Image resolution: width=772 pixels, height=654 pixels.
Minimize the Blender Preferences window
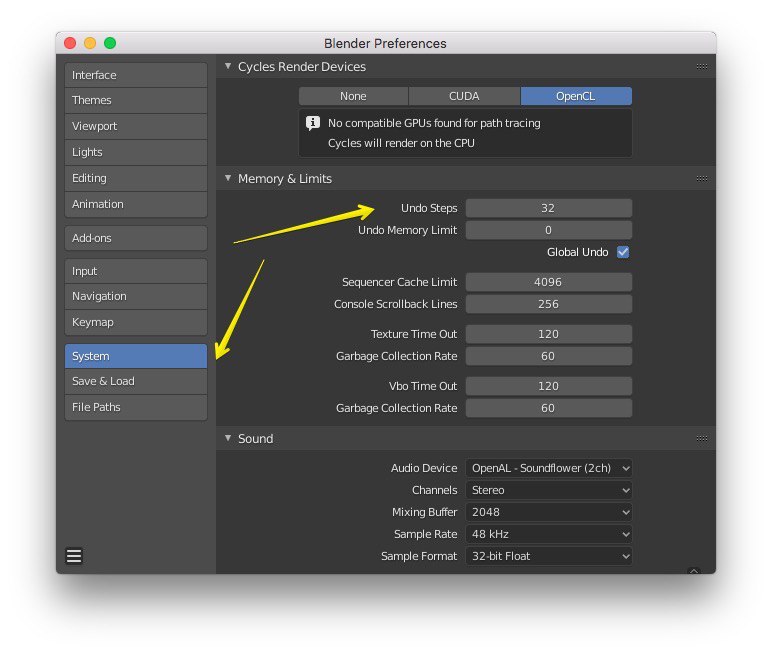coord(90,43)
